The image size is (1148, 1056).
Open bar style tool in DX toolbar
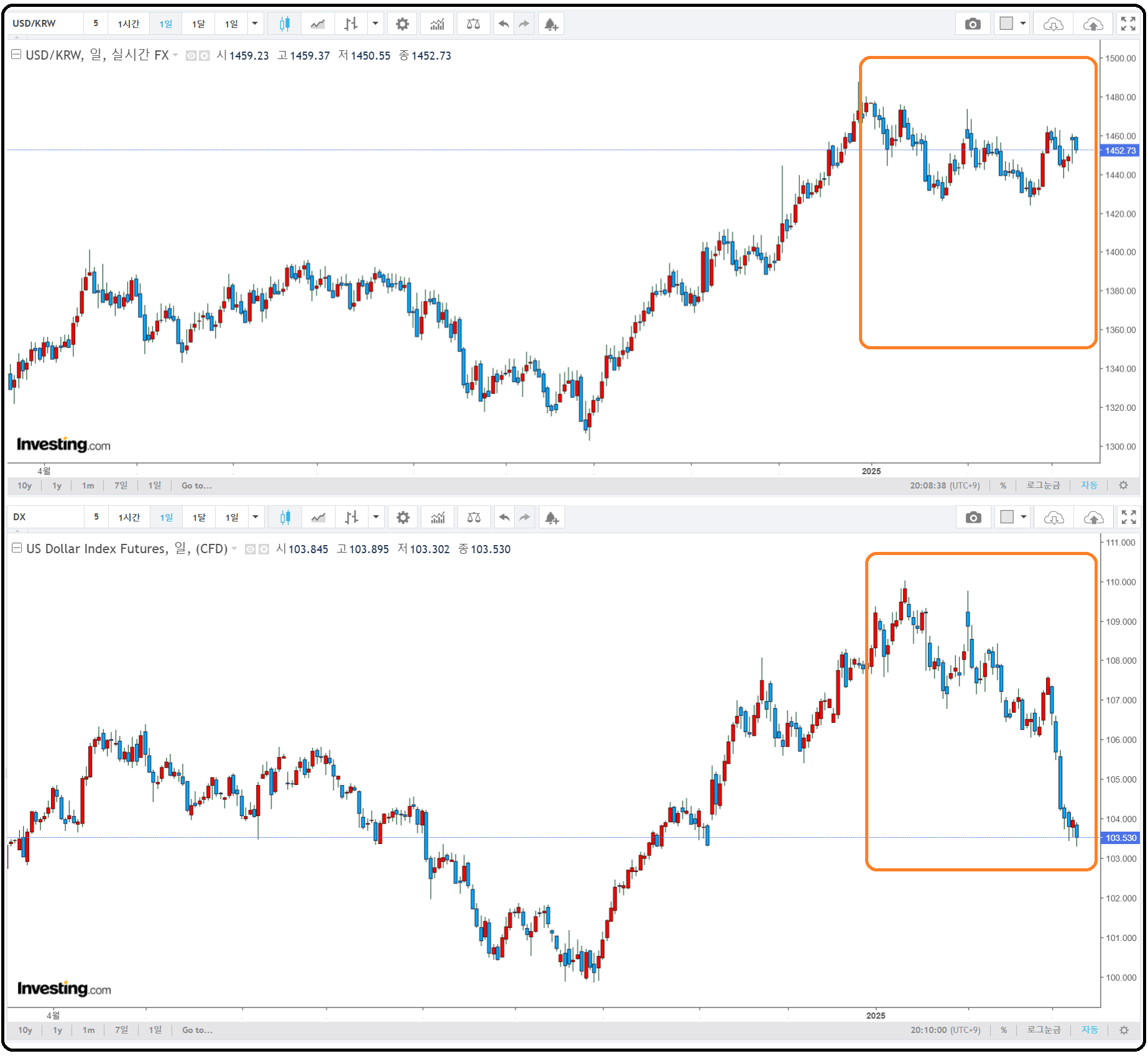(x=352, y=517)
